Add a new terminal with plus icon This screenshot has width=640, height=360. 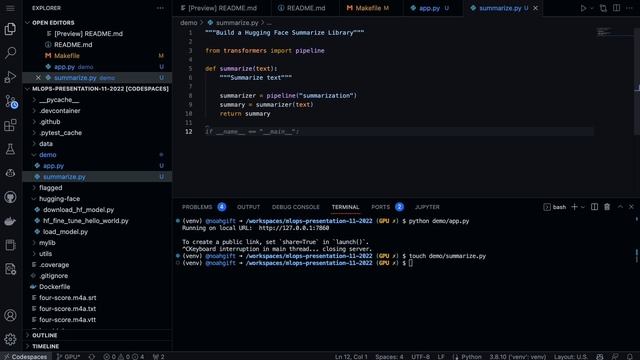[x=574, y=207]
